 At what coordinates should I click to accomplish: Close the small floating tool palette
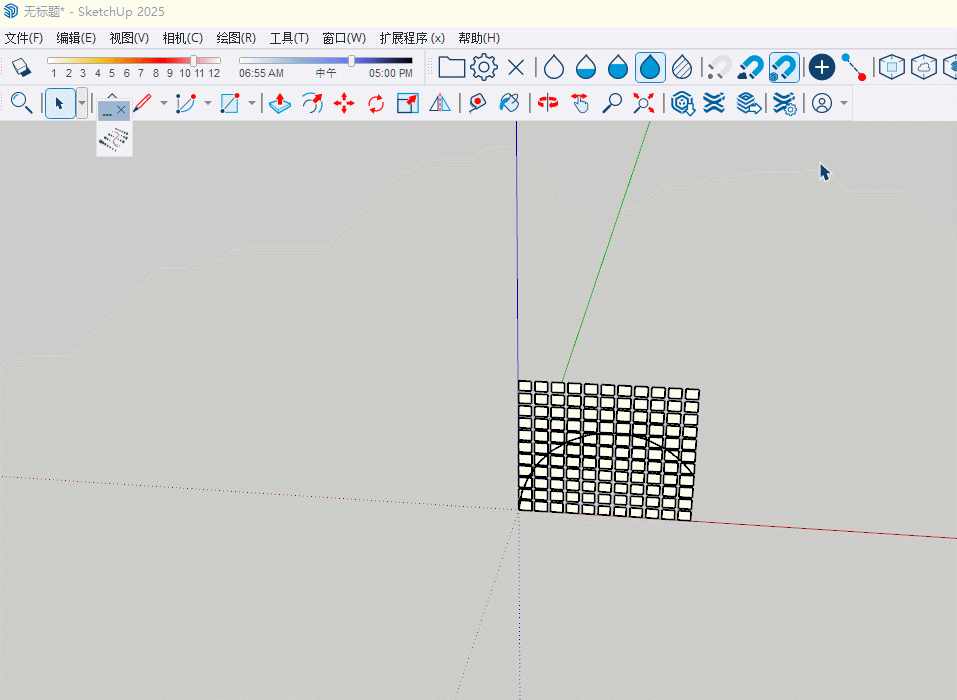tap(121, 110)
